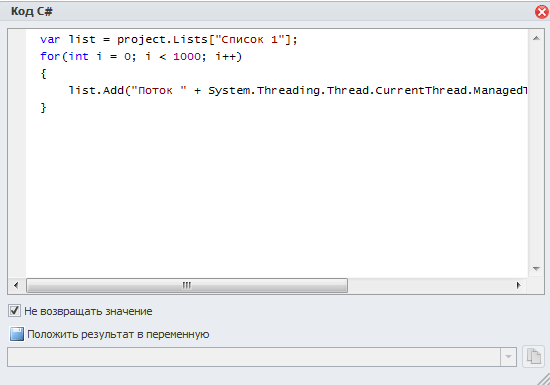
Task: Click the save icon beside "Положить результат в переменную"
Action: [16, 334]
